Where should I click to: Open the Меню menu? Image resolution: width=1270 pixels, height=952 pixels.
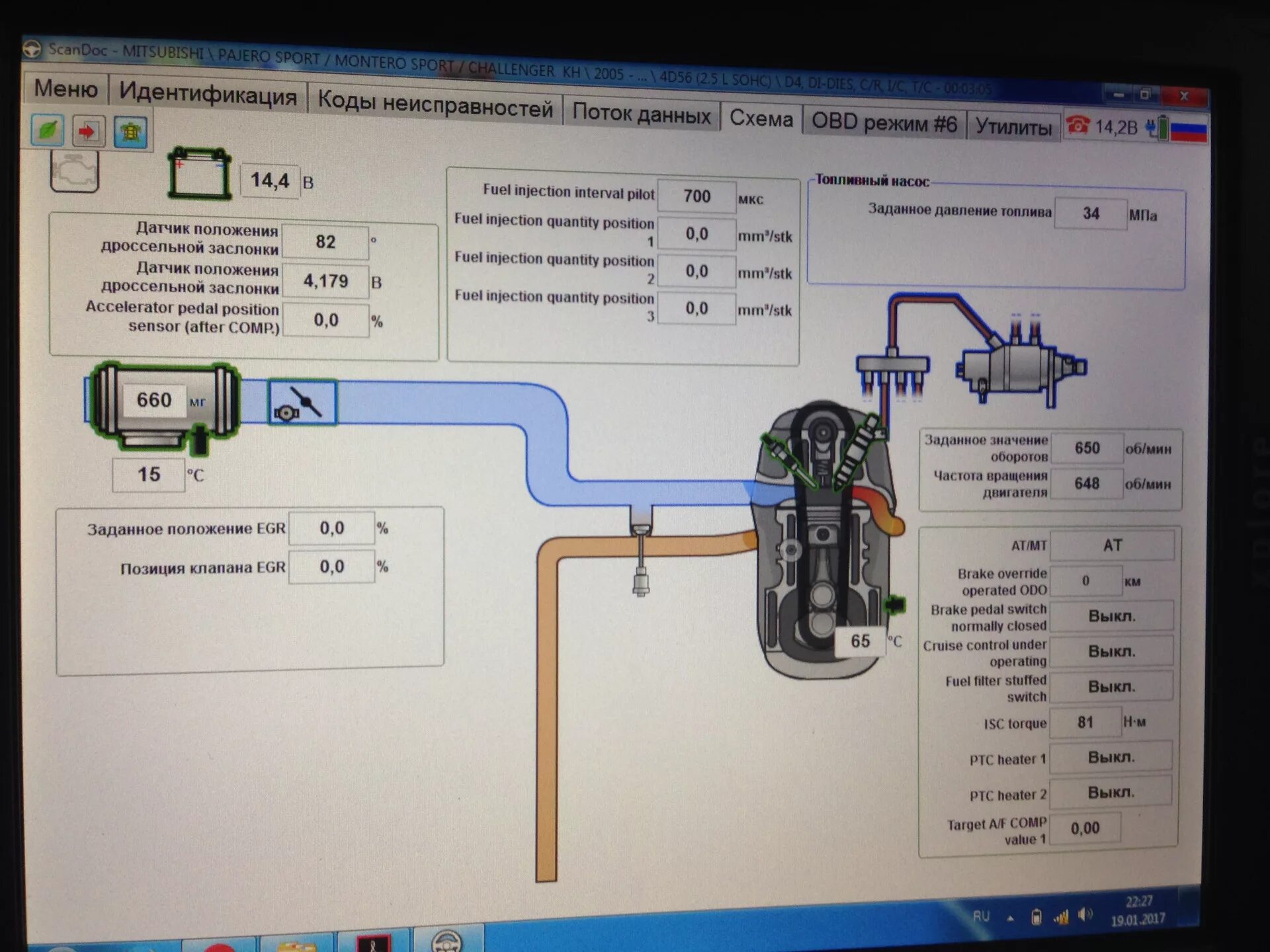pyautogui.click(x=65, y=89)
